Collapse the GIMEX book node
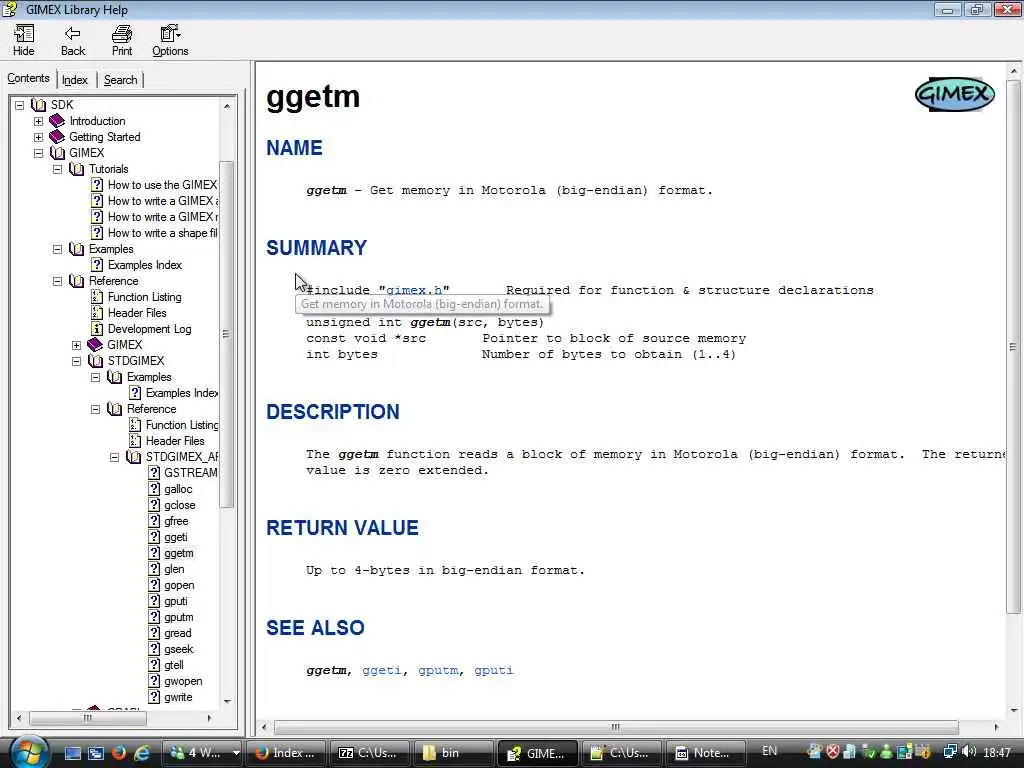This screenshot has height=768, width=1024. point(39,153)
